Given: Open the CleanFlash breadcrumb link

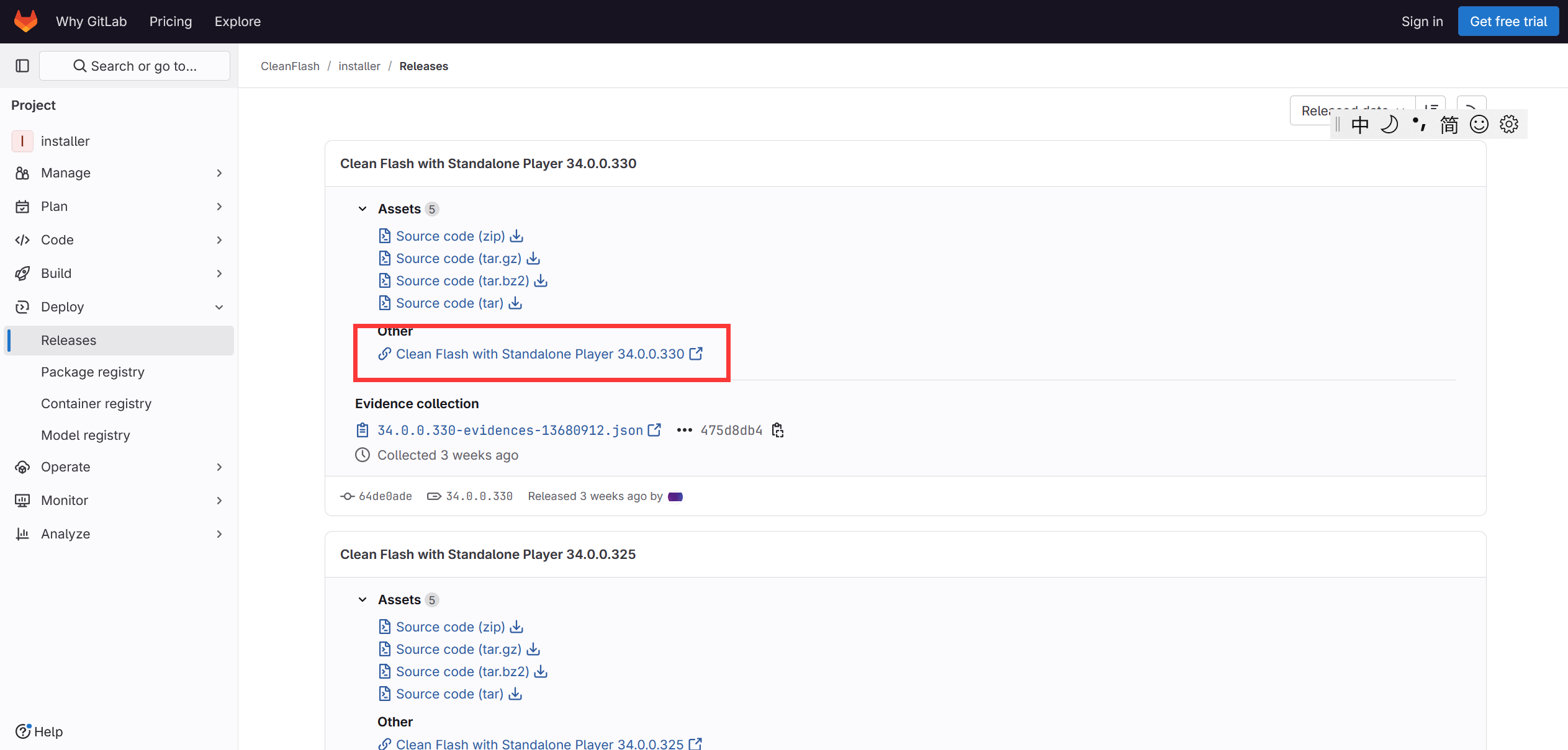Looking at the screenshot, I should tap(290, 66).
